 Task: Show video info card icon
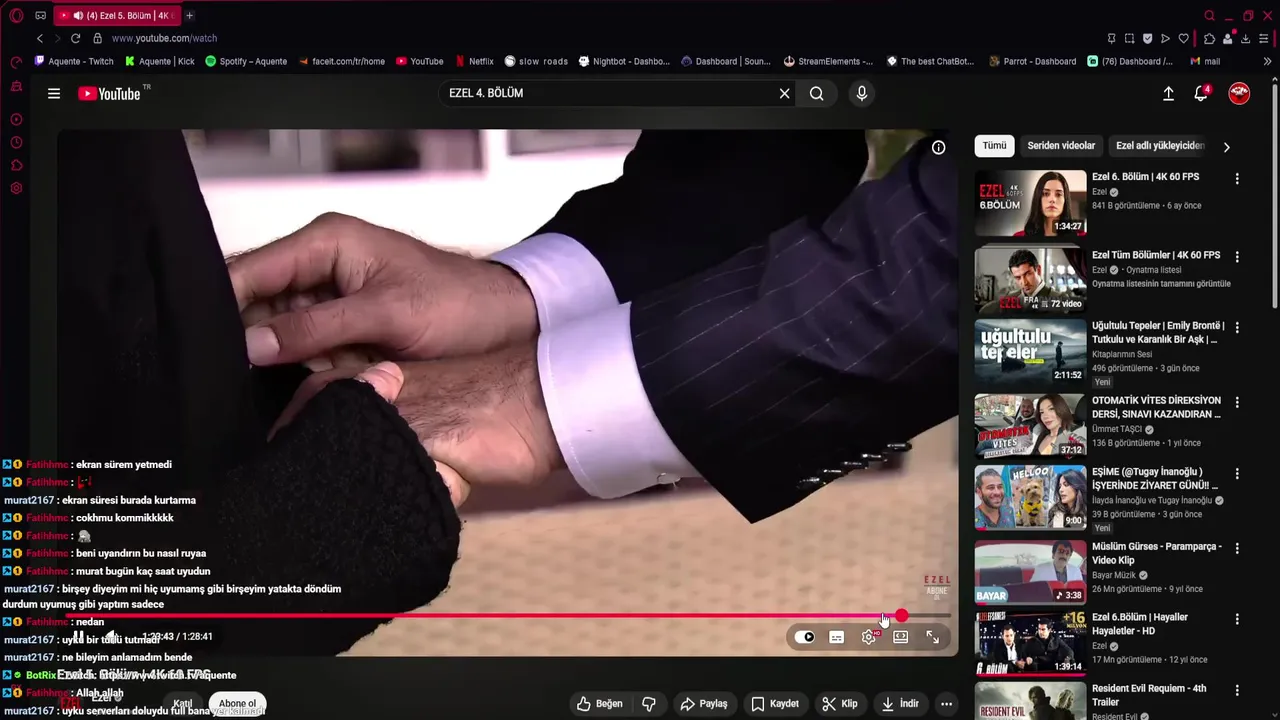coord(938,147)
